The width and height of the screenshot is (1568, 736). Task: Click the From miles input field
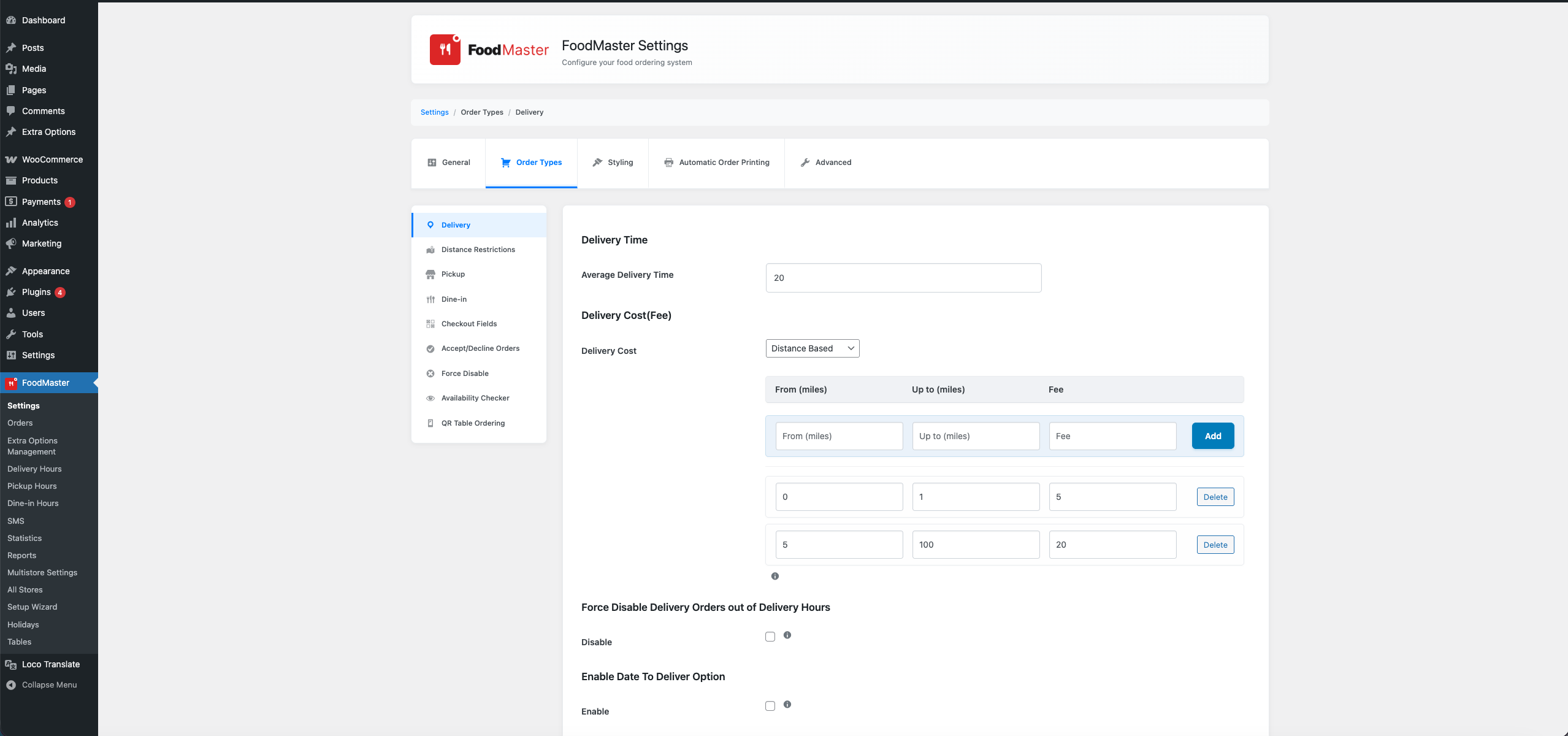(x=838, y=435)
